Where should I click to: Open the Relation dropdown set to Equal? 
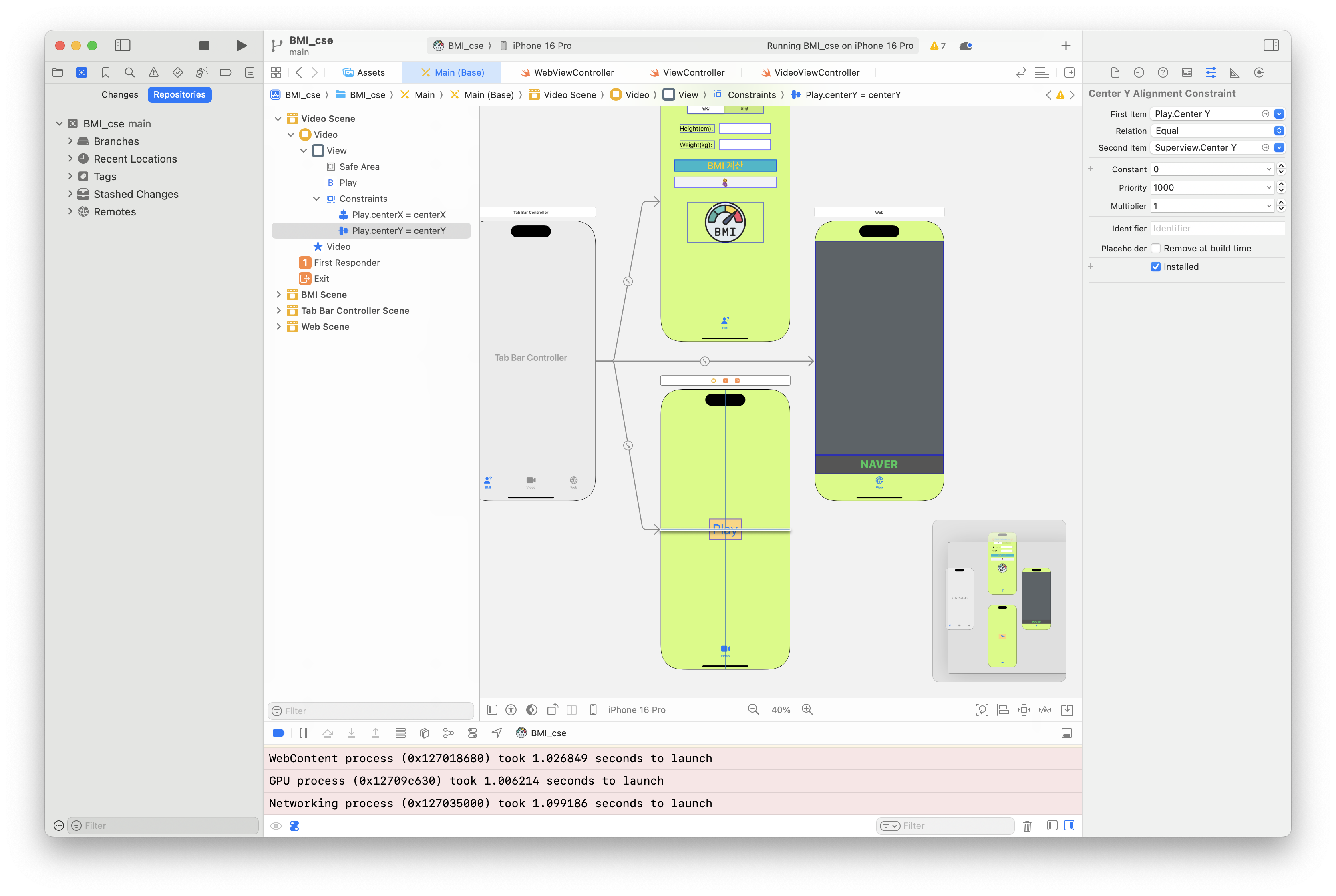click(1217, 131)
